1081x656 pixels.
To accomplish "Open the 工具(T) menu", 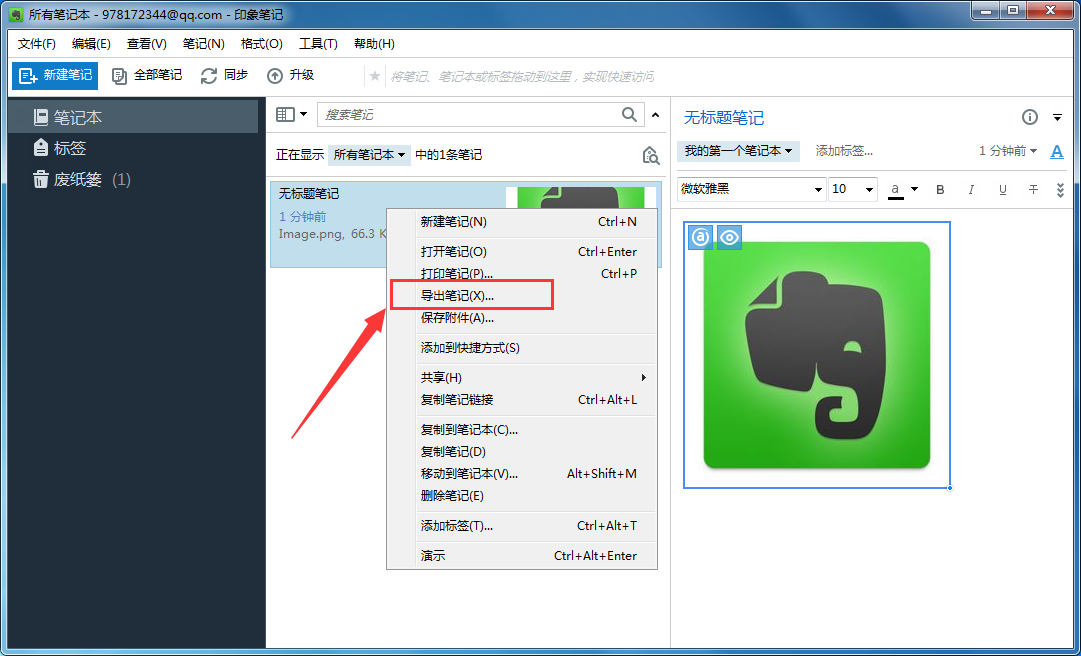I will [x=319, y=43].
